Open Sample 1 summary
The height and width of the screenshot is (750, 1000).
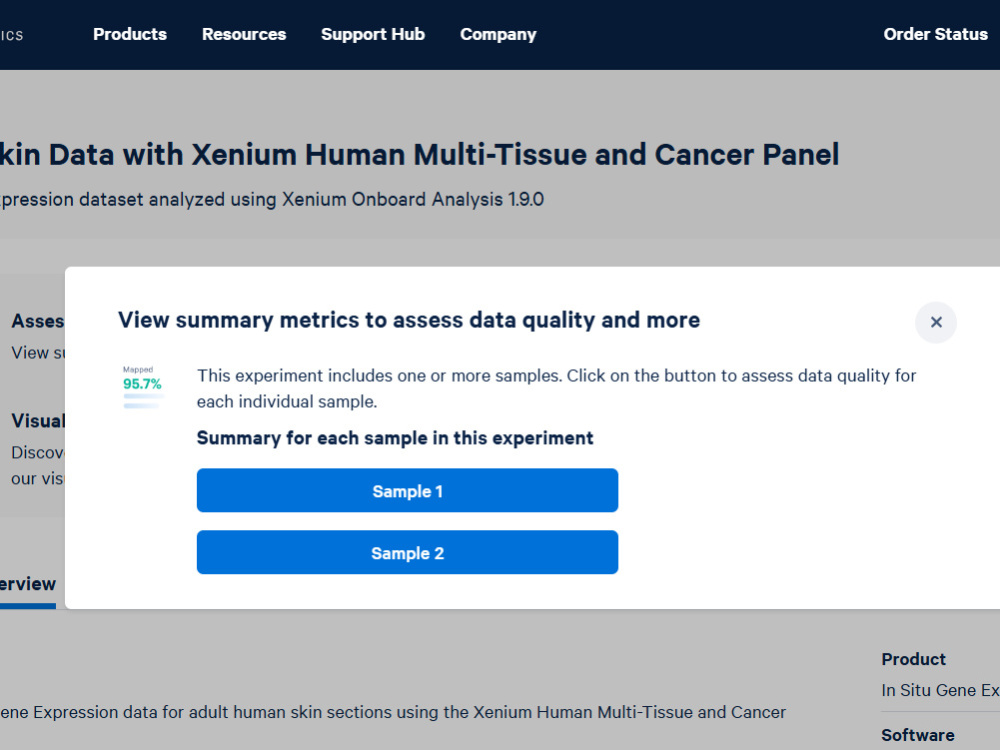[x=407, y=490]
